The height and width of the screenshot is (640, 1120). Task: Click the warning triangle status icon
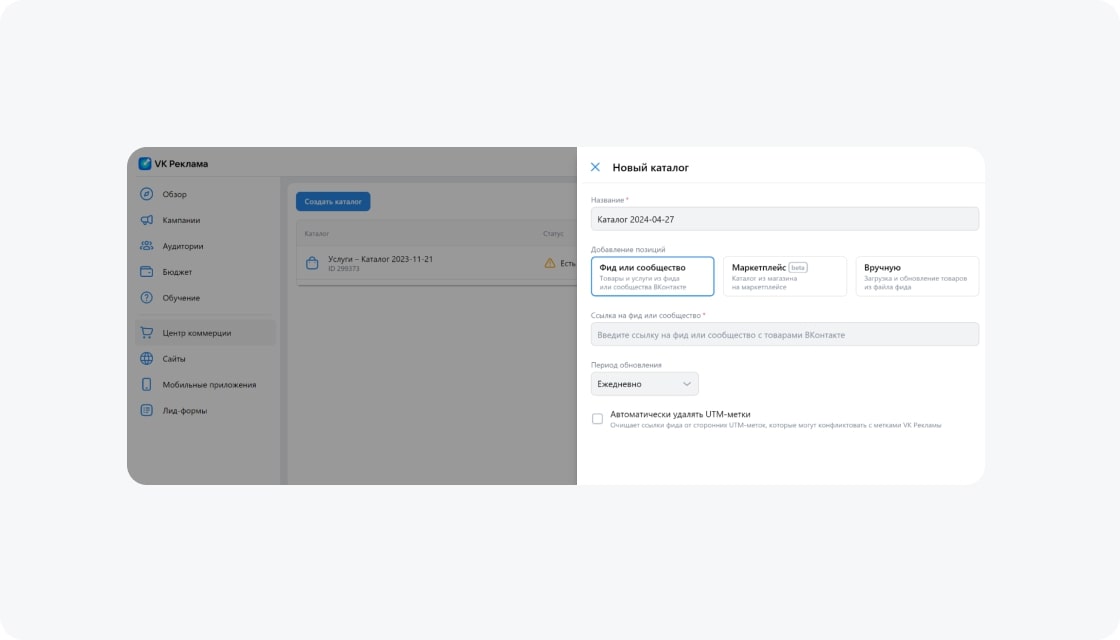[550, 263]
